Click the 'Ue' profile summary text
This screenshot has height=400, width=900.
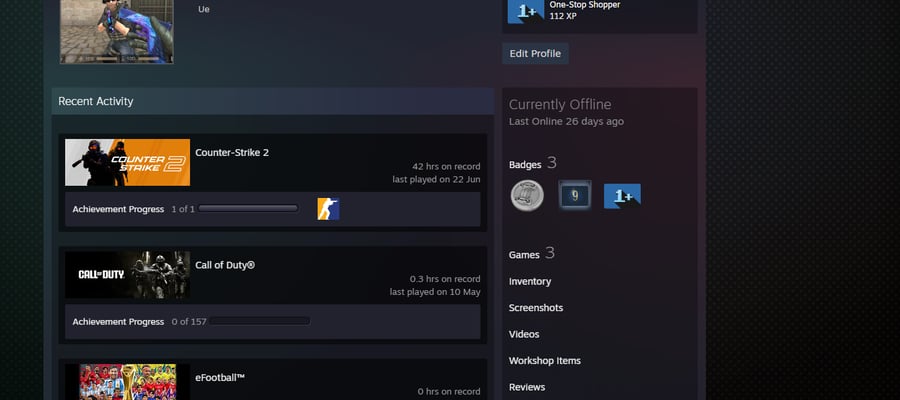[x=204, y=9]
